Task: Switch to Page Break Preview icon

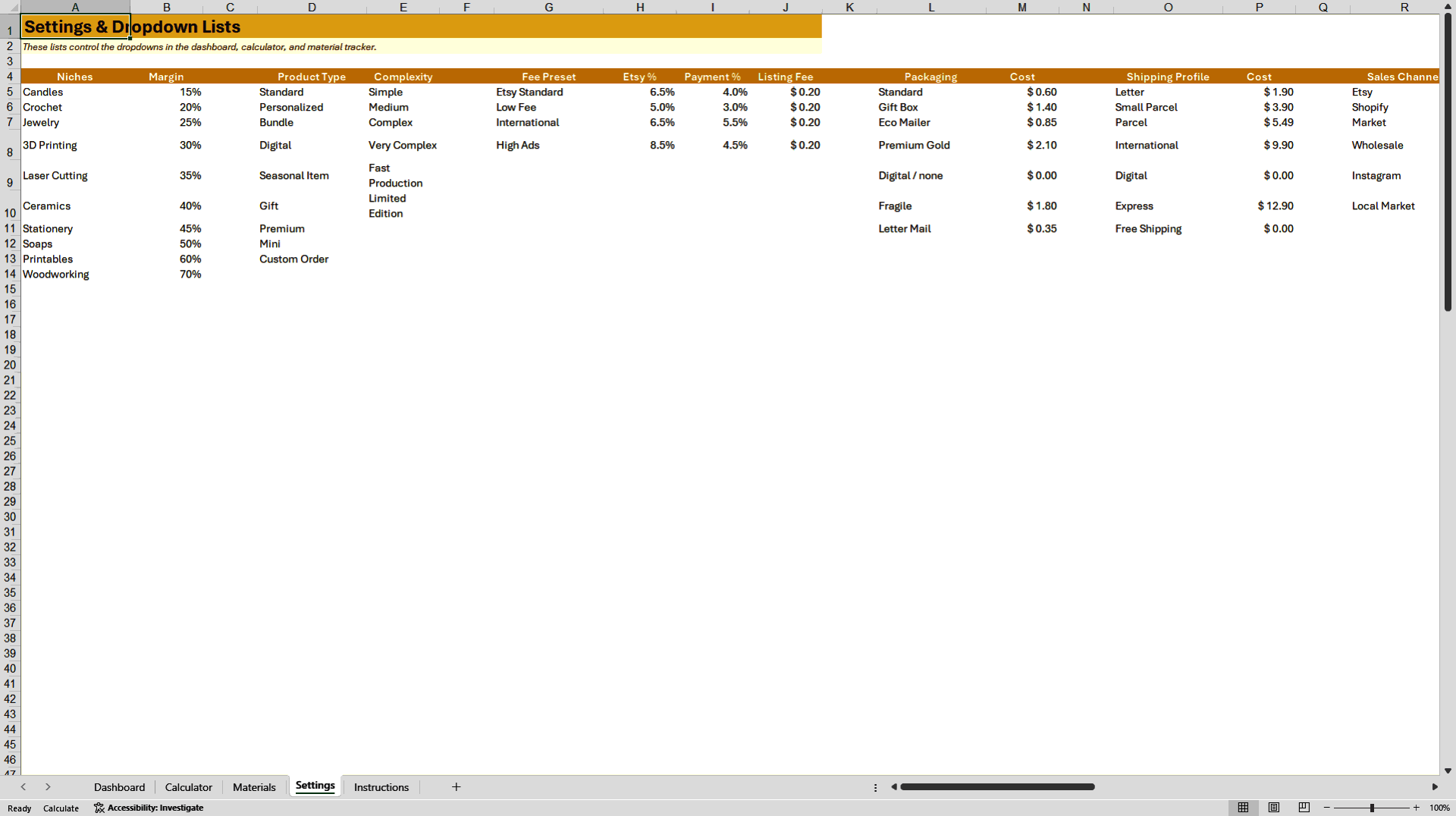Action: [1304, 808]
